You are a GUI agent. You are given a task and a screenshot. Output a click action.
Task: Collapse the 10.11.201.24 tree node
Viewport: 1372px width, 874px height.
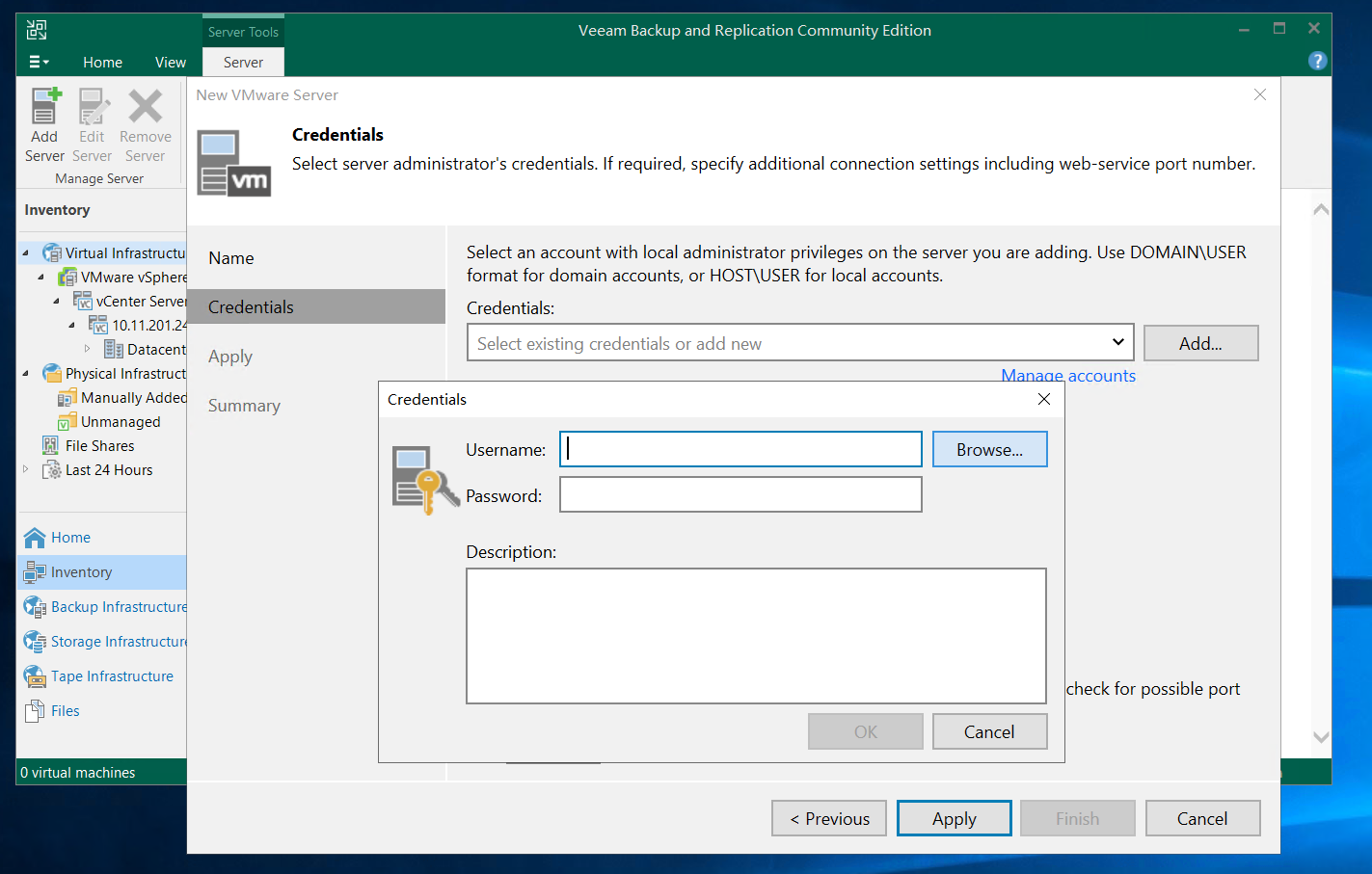coord(72,326)
